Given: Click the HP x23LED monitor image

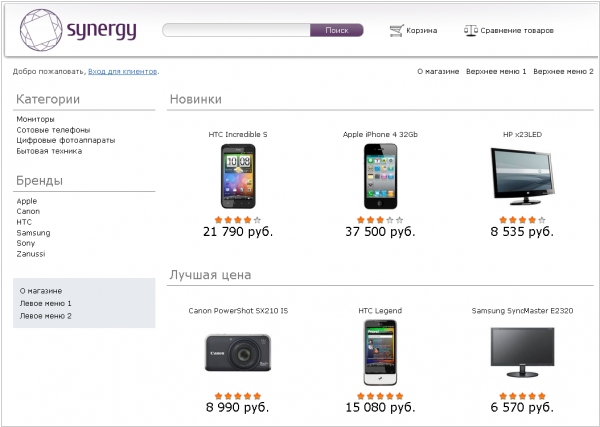Looking at the screenshot, I should coord(522,176).
